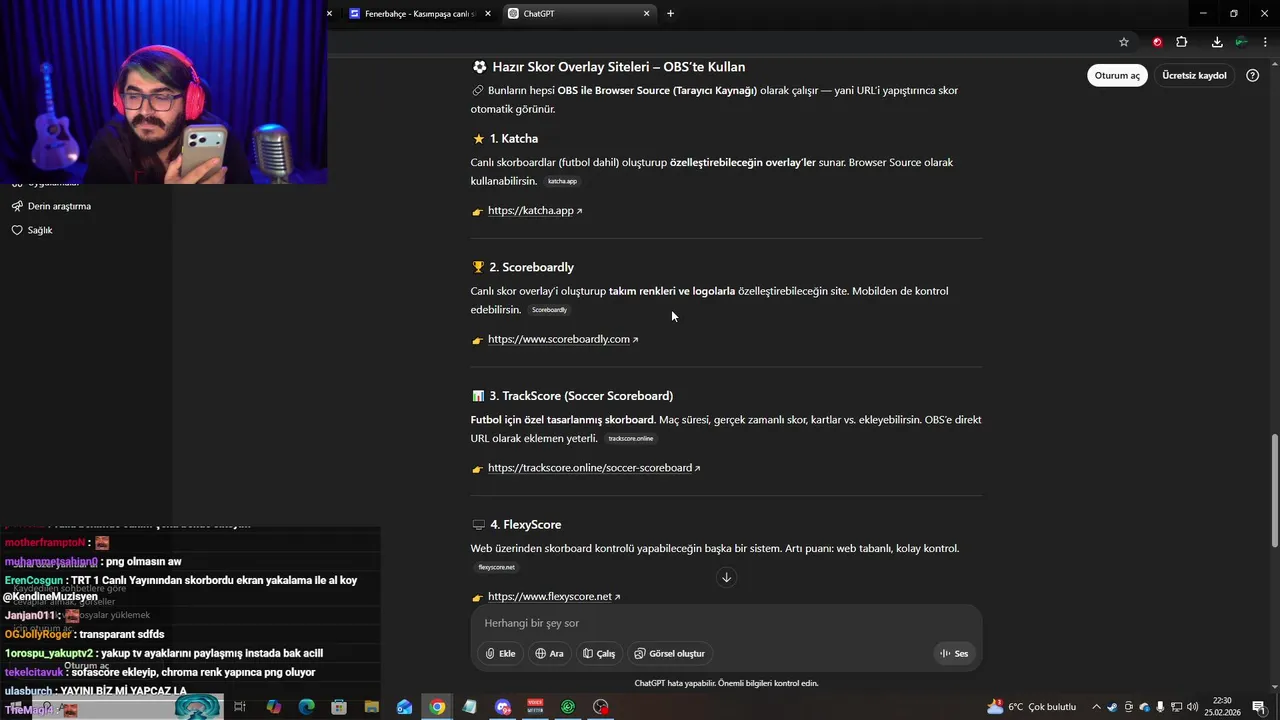Jump to bottom with the down-arrow button

tap(727, 577)
